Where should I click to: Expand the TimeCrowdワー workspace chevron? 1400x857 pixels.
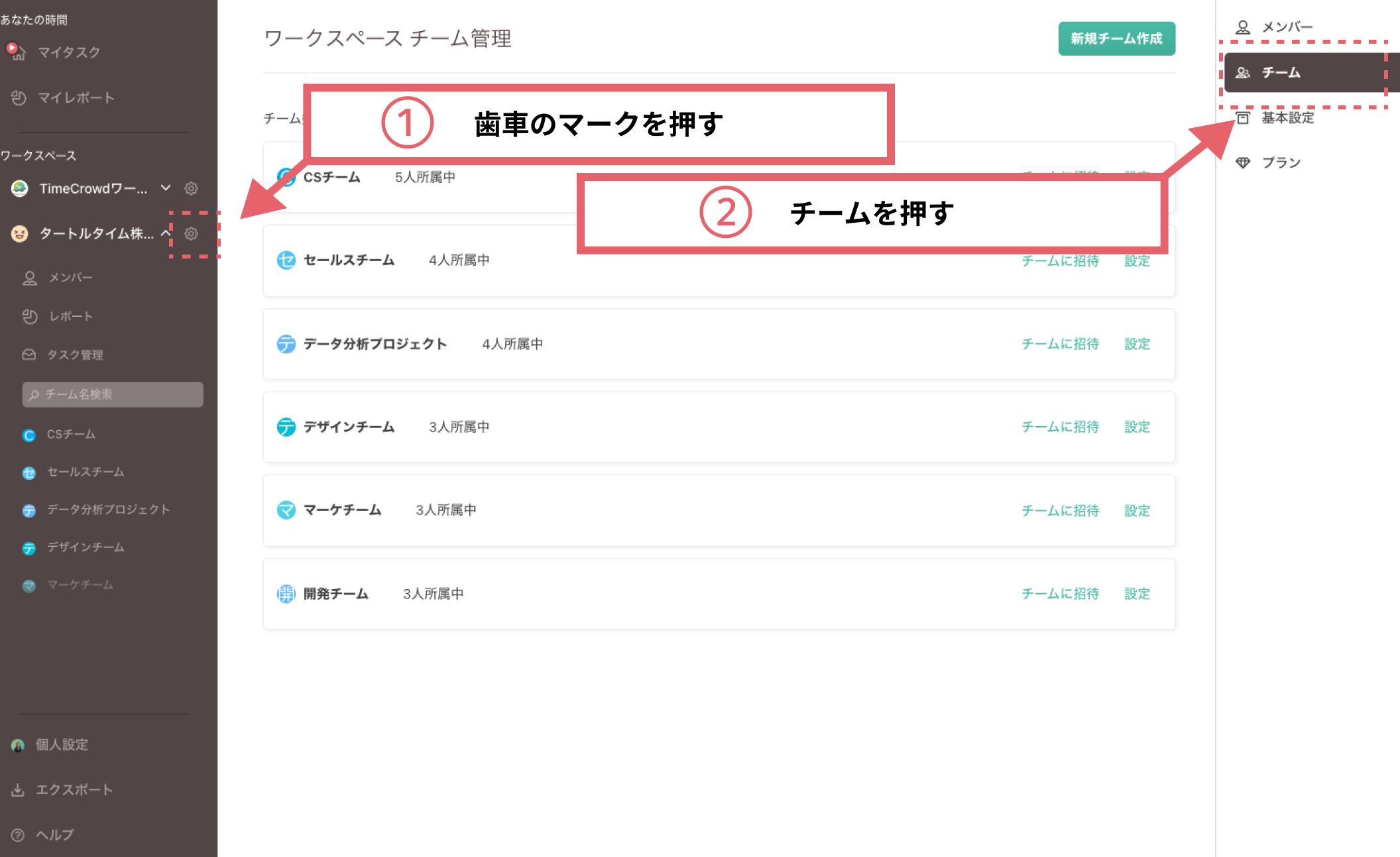click(x=166, y=188)
